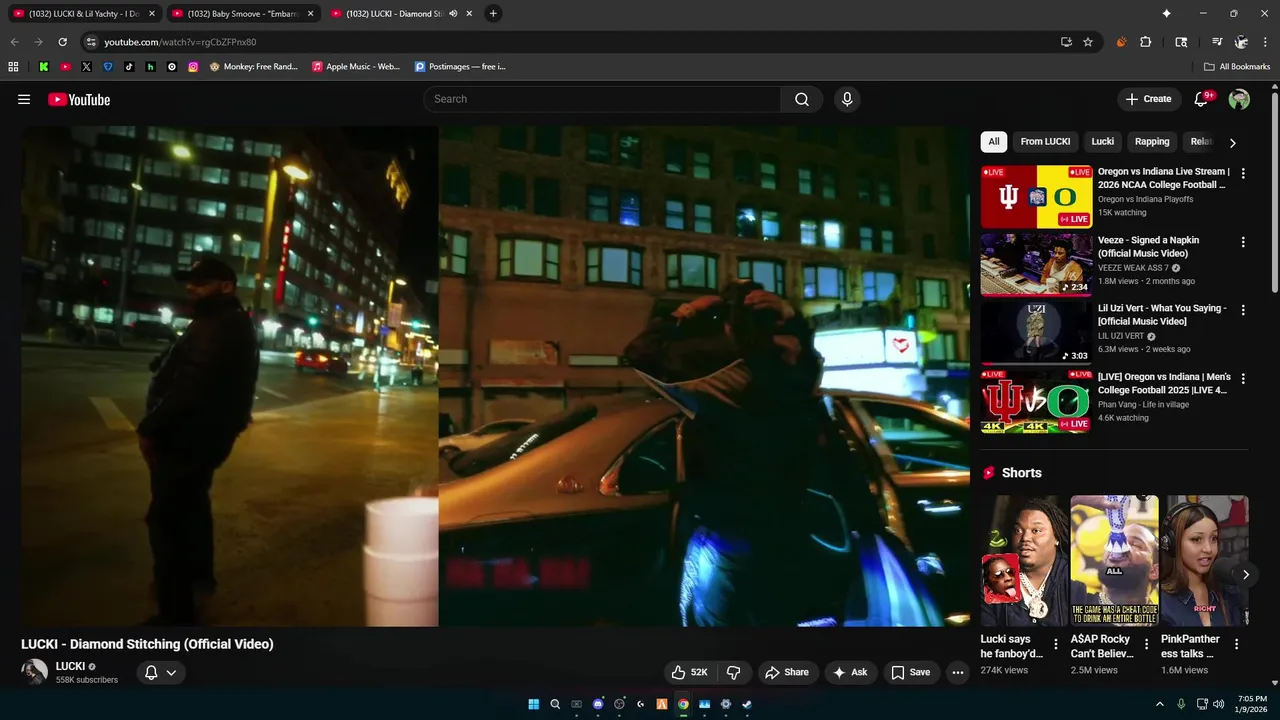
Task: Open the Windows Start button
Action: click(x=534, y=704)
